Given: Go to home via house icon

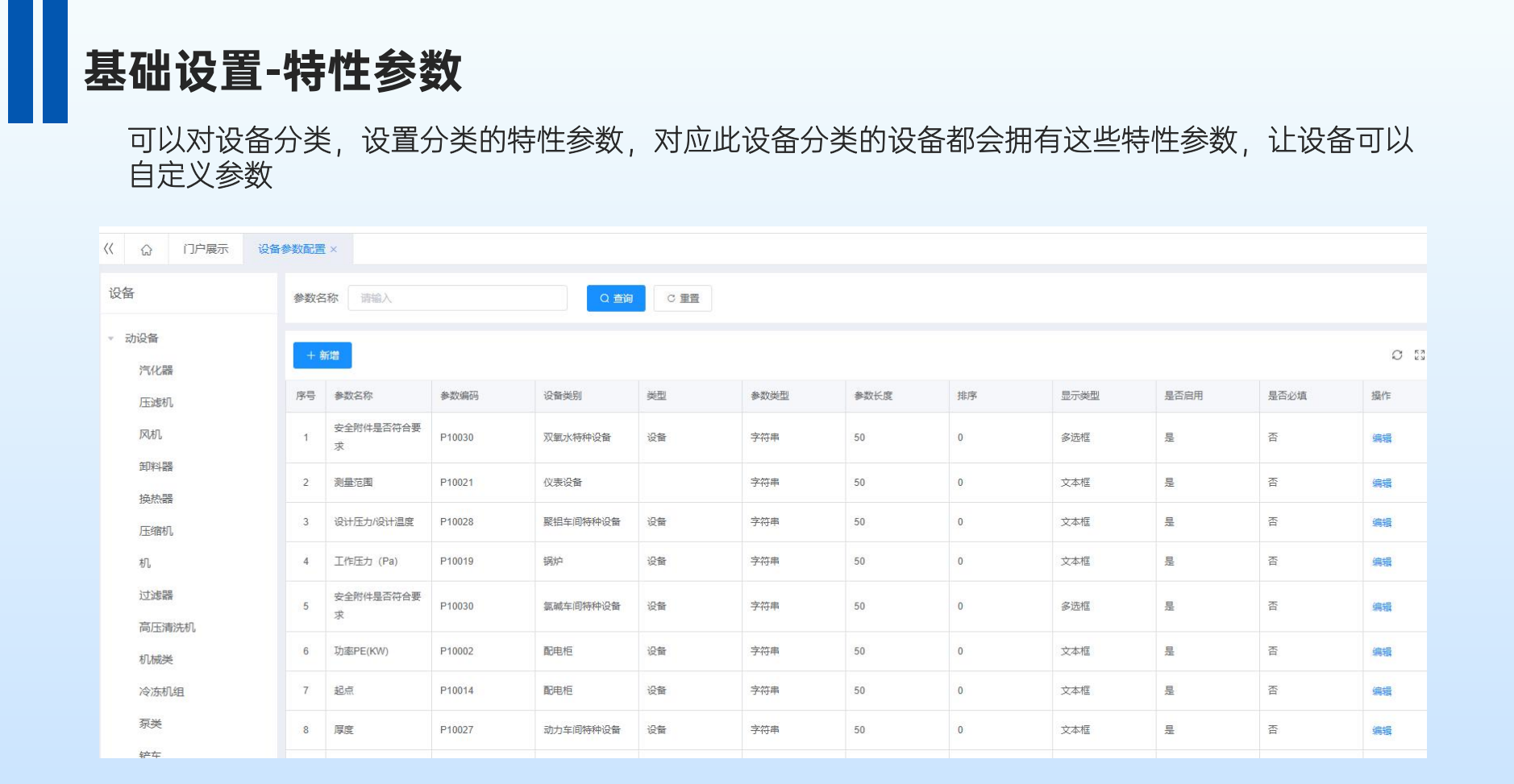Looking at the screenshot, I should [x=147, y=250].
